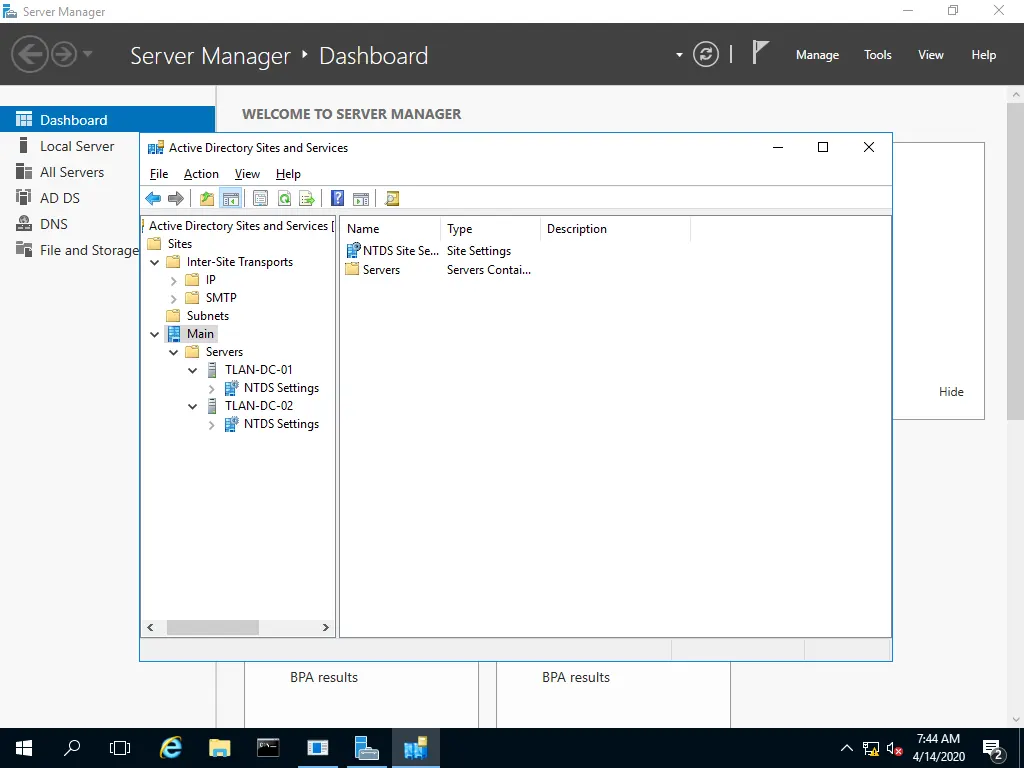
Task: Expand NTDS Settings under TLAN-DC-02
Action: (x=211, y=425)
